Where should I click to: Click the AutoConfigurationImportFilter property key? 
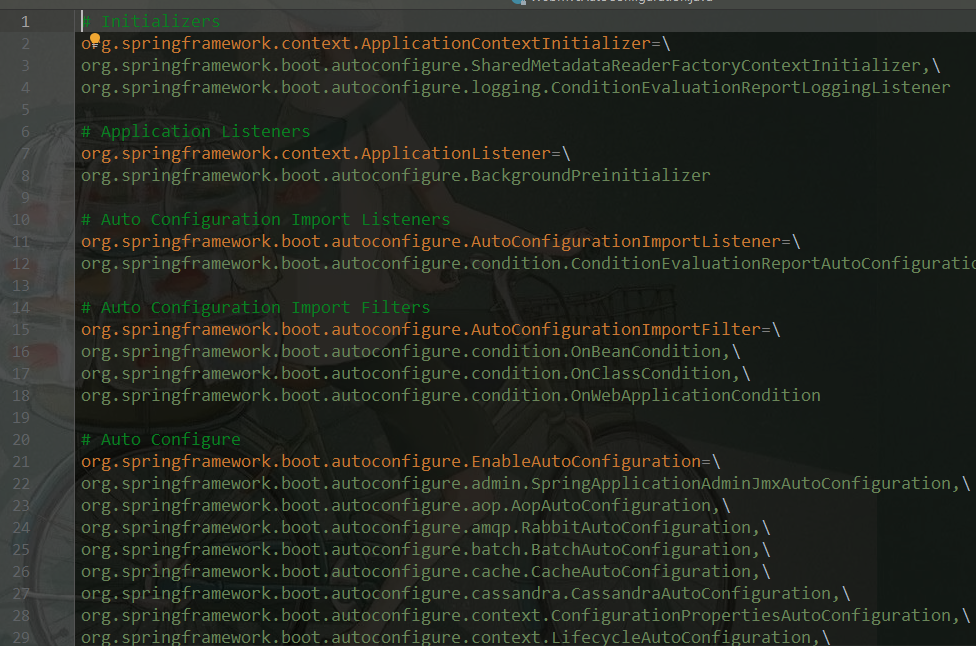(421, 329)
